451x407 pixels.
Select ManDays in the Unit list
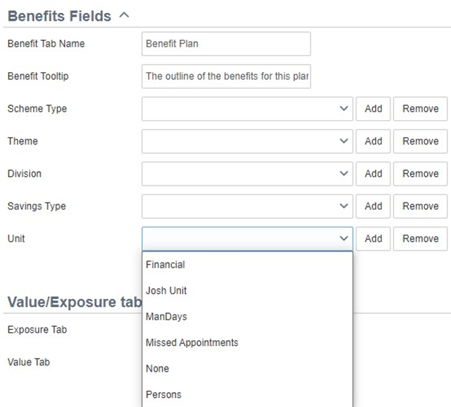(247, 317)
